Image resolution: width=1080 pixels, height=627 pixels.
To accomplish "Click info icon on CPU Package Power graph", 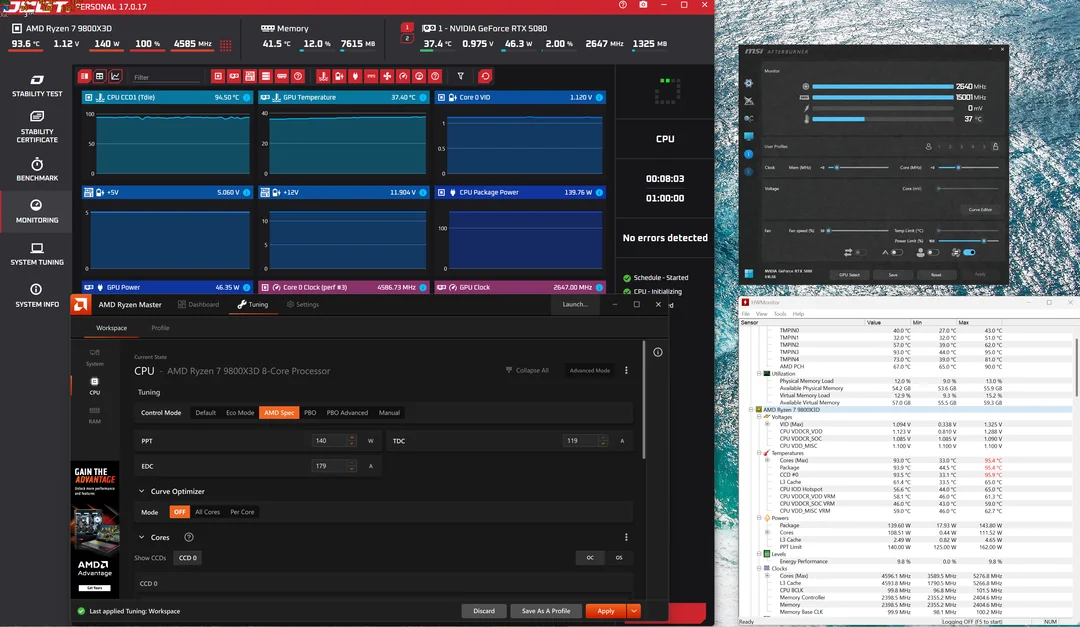I will pos(599,192).
